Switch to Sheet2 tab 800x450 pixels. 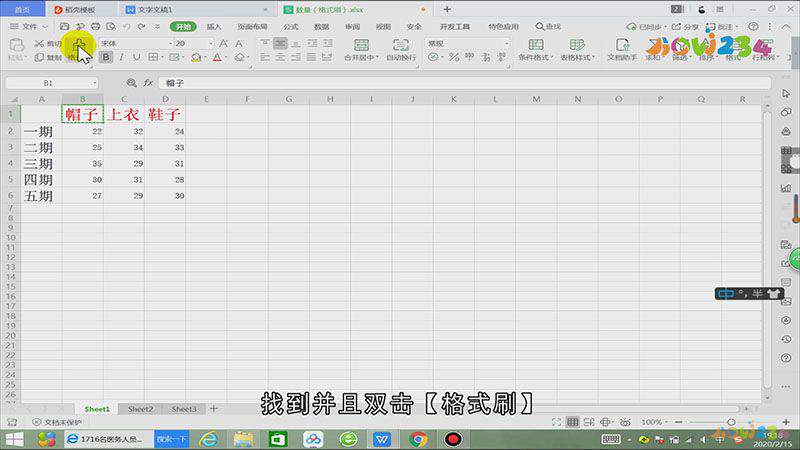click(140, 409)
